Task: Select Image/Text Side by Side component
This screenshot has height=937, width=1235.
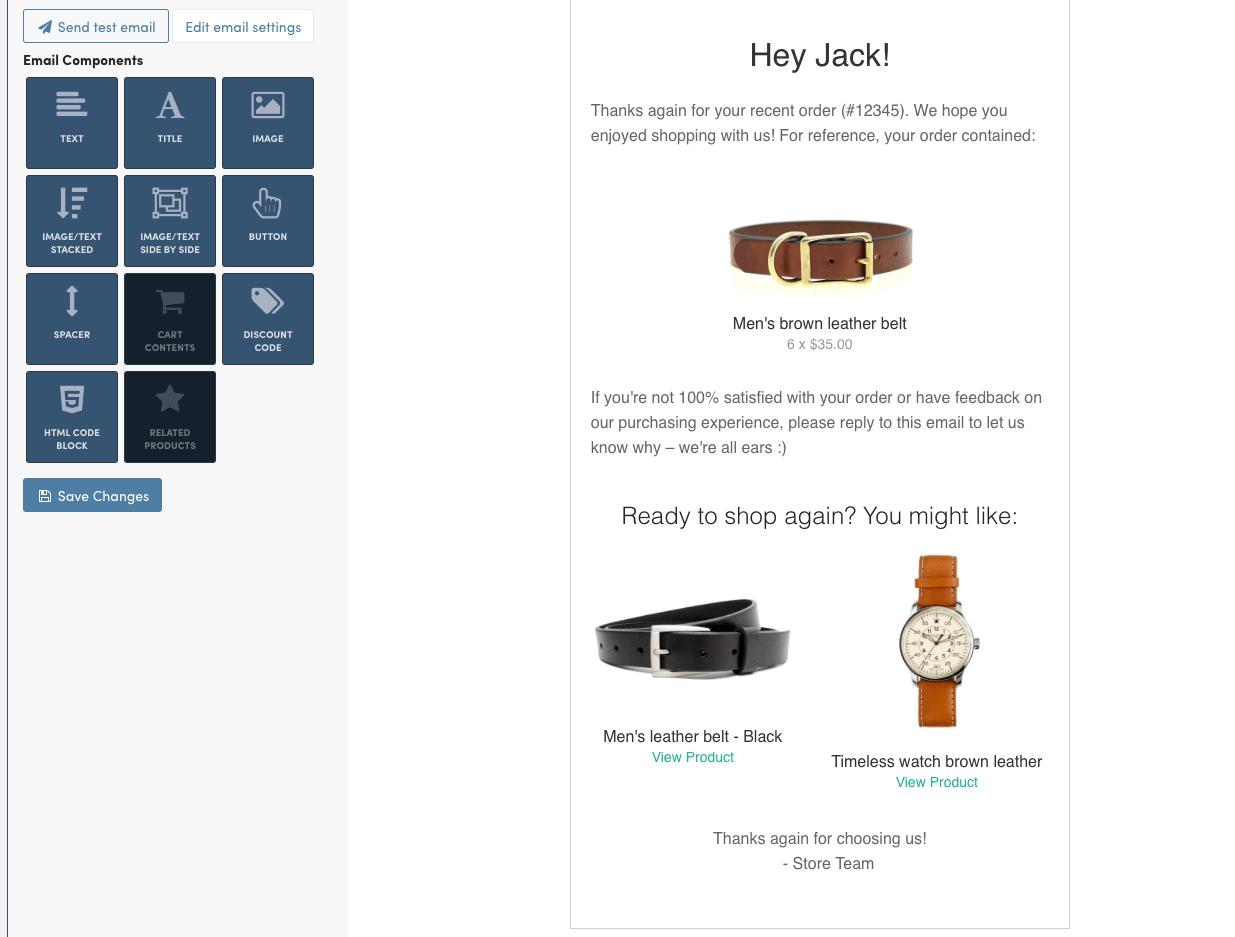Action: [170, 221]
